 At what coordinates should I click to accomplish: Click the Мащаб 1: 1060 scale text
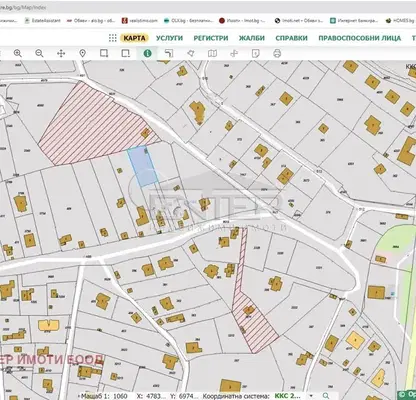pos(104,396)
